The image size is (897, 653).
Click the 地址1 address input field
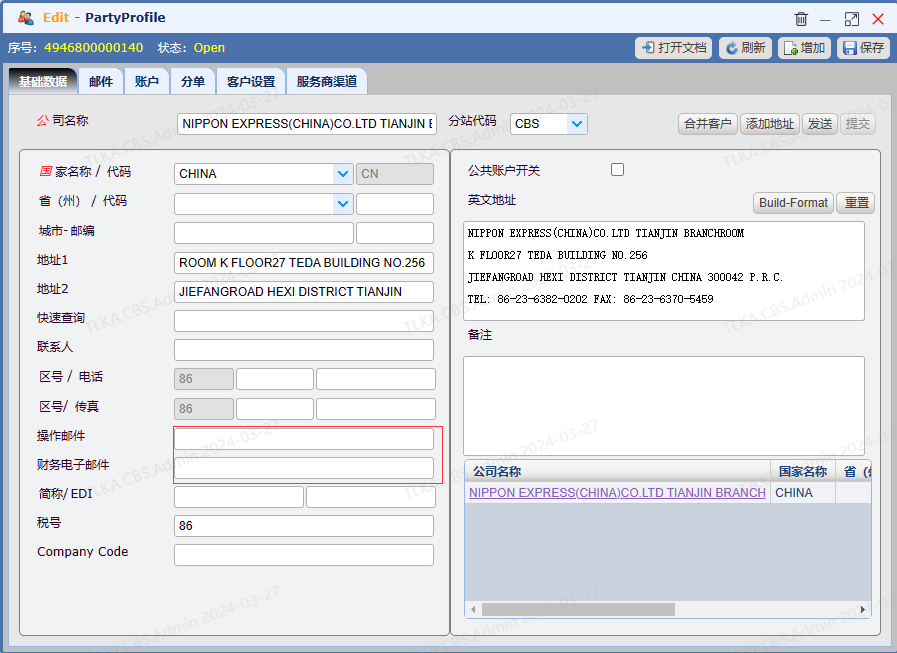tap(304, 263)
